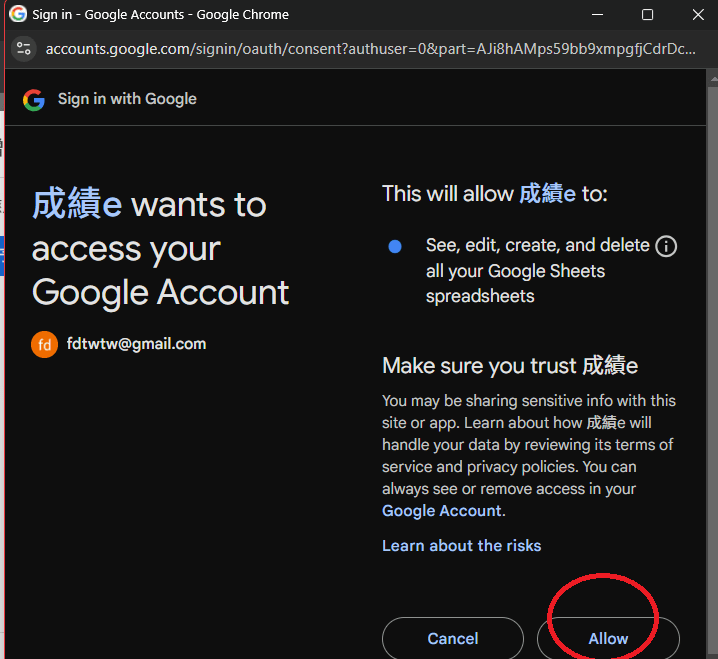
Task: Click the Sign in with Google header text
Action: point(127,99)
